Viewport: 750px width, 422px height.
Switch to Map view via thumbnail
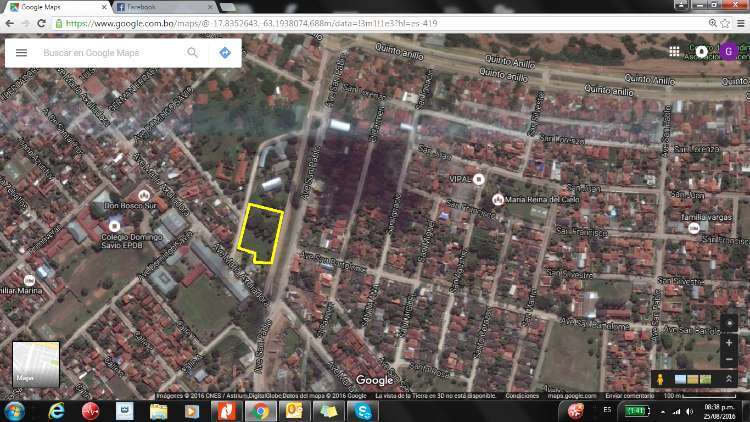36,364
